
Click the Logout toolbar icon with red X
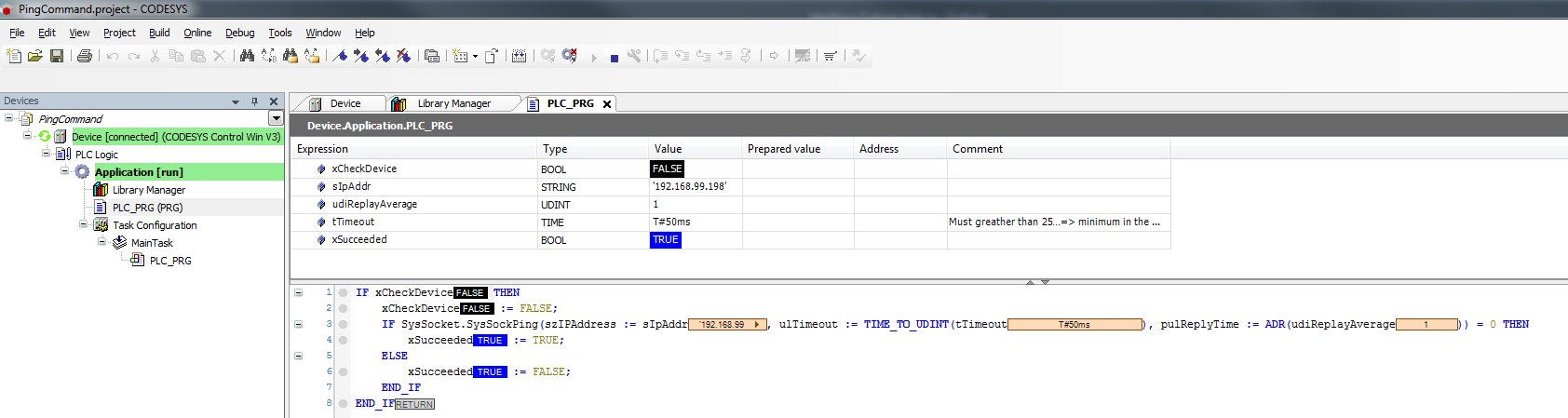[570, 56]
